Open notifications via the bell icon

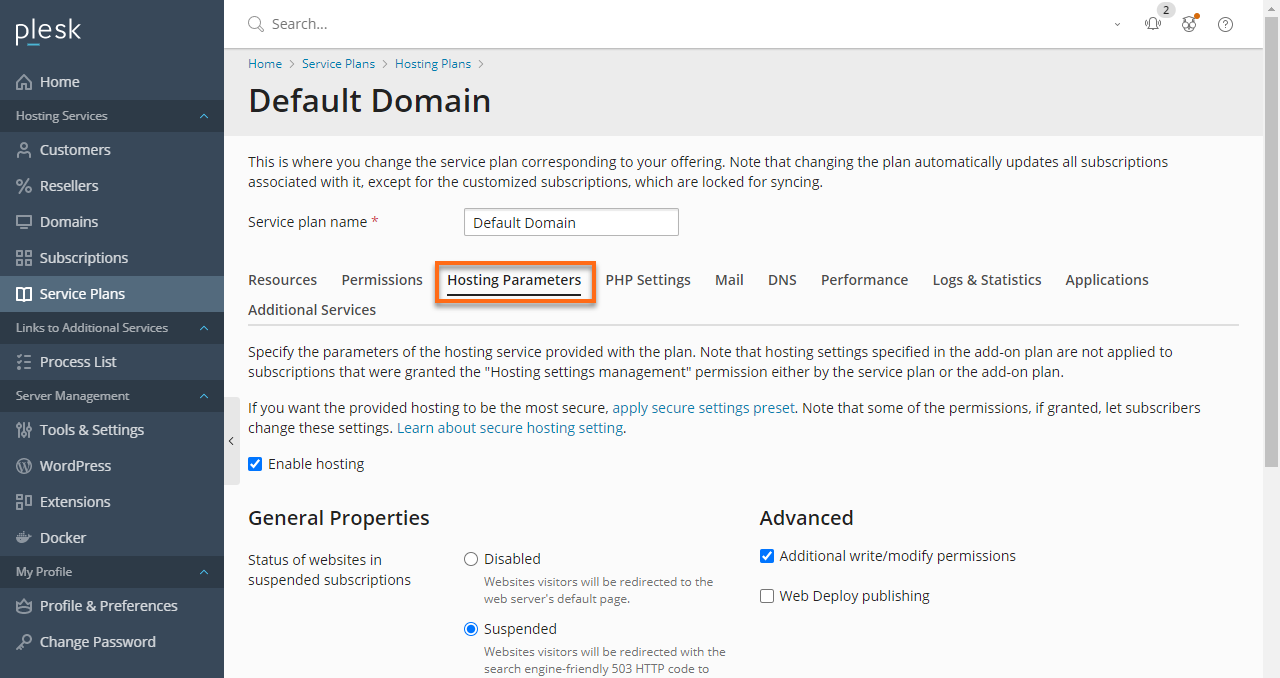[x=1152, y=23]
